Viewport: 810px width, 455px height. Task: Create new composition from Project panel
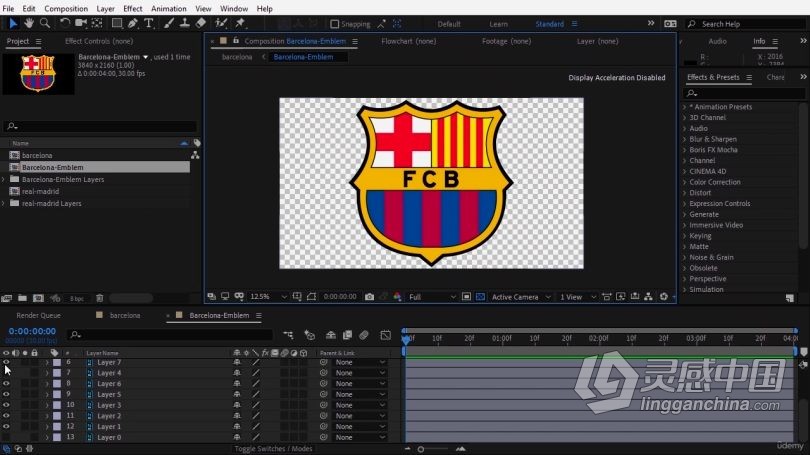pyautogui.click(x=38, y=299)
